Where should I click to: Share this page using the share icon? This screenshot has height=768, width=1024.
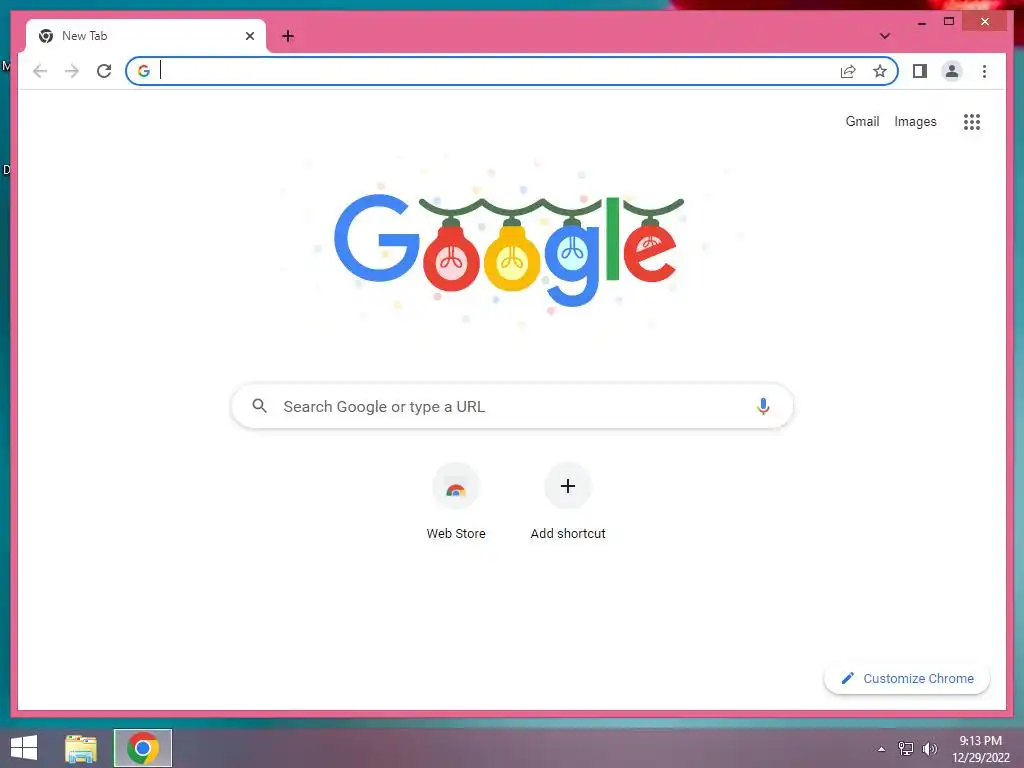coord(848,71)
